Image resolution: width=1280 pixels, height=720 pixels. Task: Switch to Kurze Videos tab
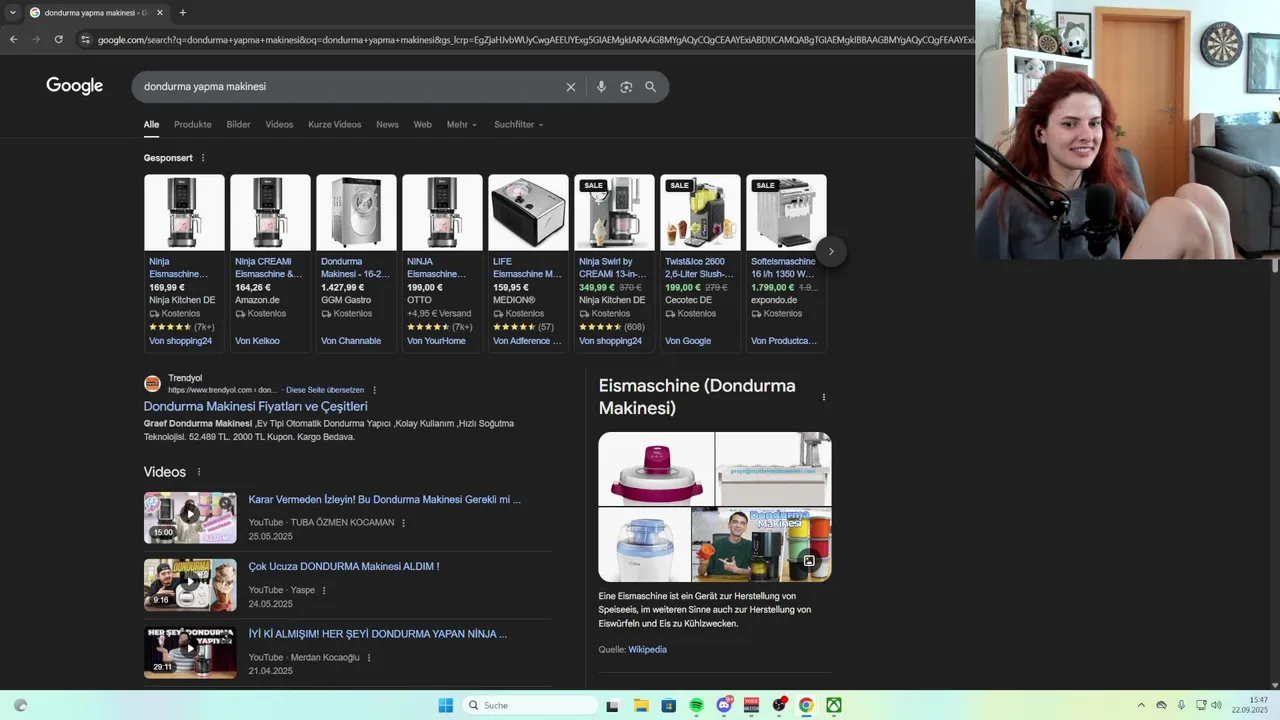click(x=335, y=125)
